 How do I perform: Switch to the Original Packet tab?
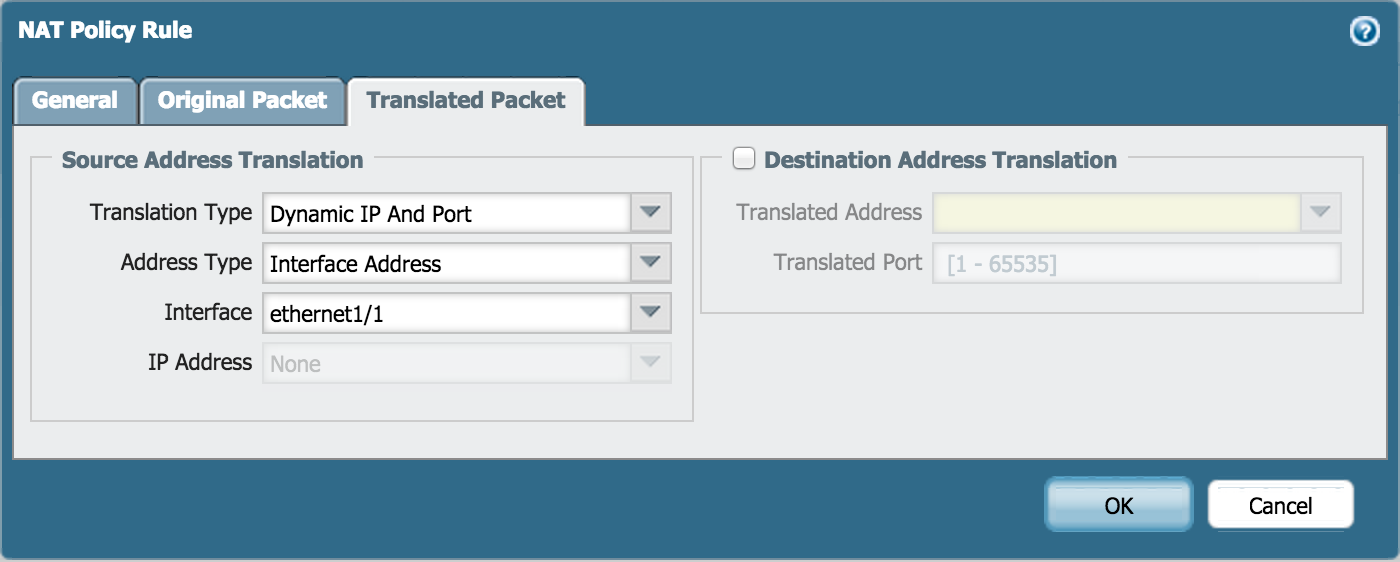[242, 101]
